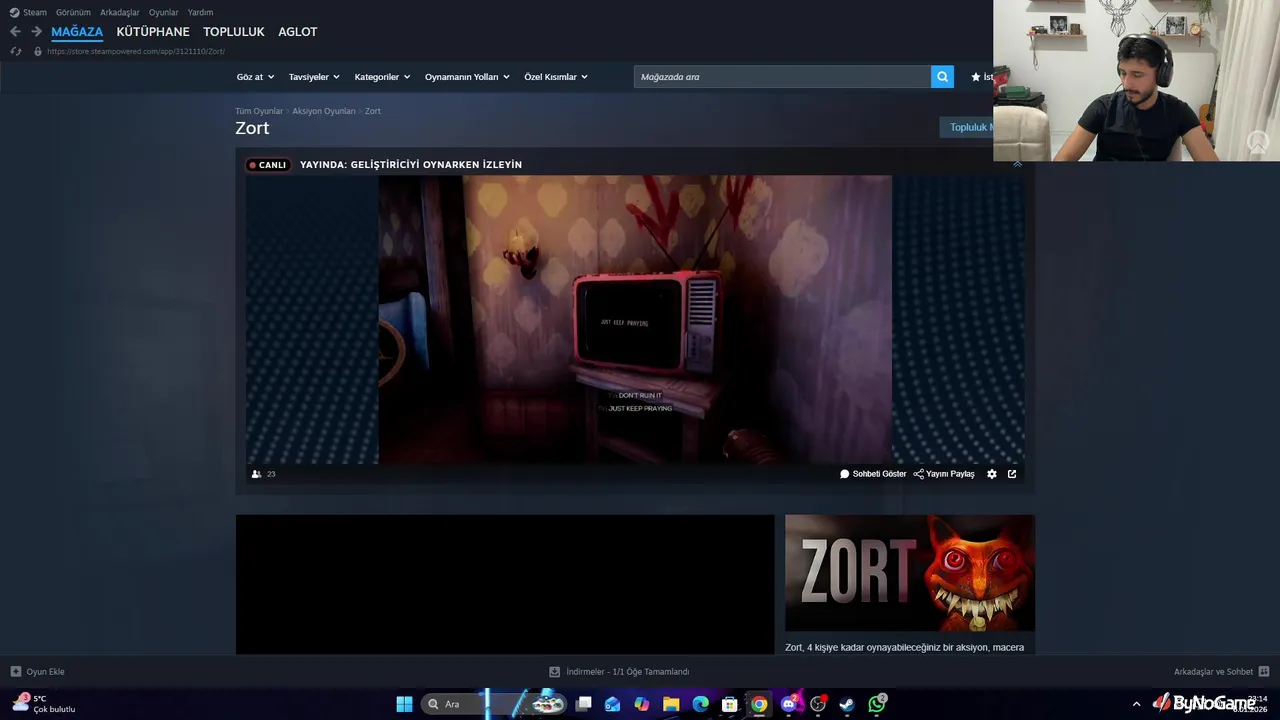Open Microsoft Edge from the taskbar
Screen dimensions: 1280x720
tap(701, 704)
